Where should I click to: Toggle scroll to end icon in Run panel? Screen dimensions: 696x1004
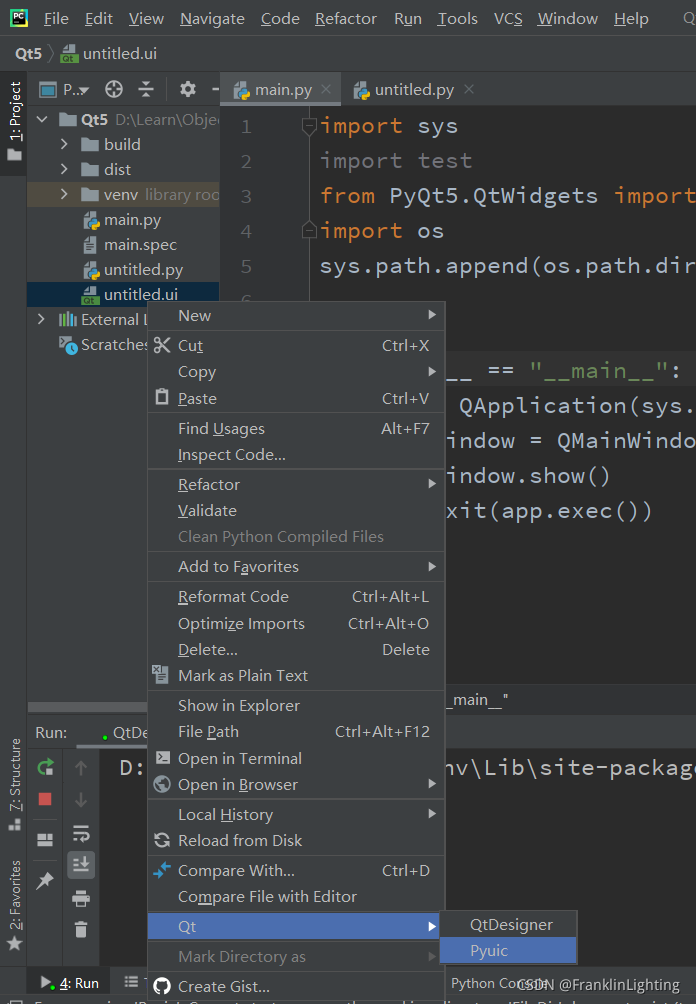[x=81, y=865]
